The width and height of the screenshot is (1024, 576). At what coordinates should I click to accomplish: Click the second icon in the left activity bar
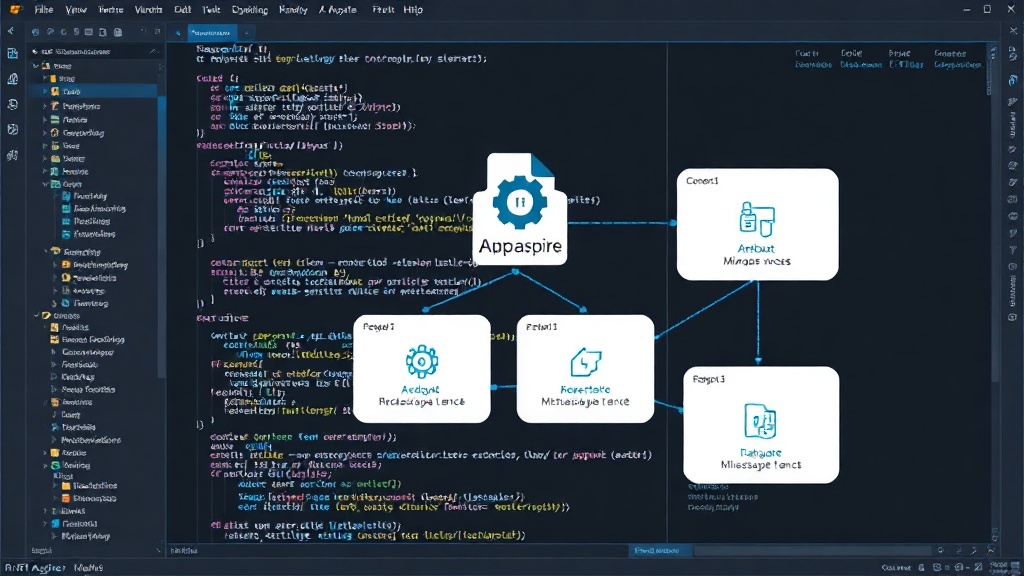click(12, 79)
